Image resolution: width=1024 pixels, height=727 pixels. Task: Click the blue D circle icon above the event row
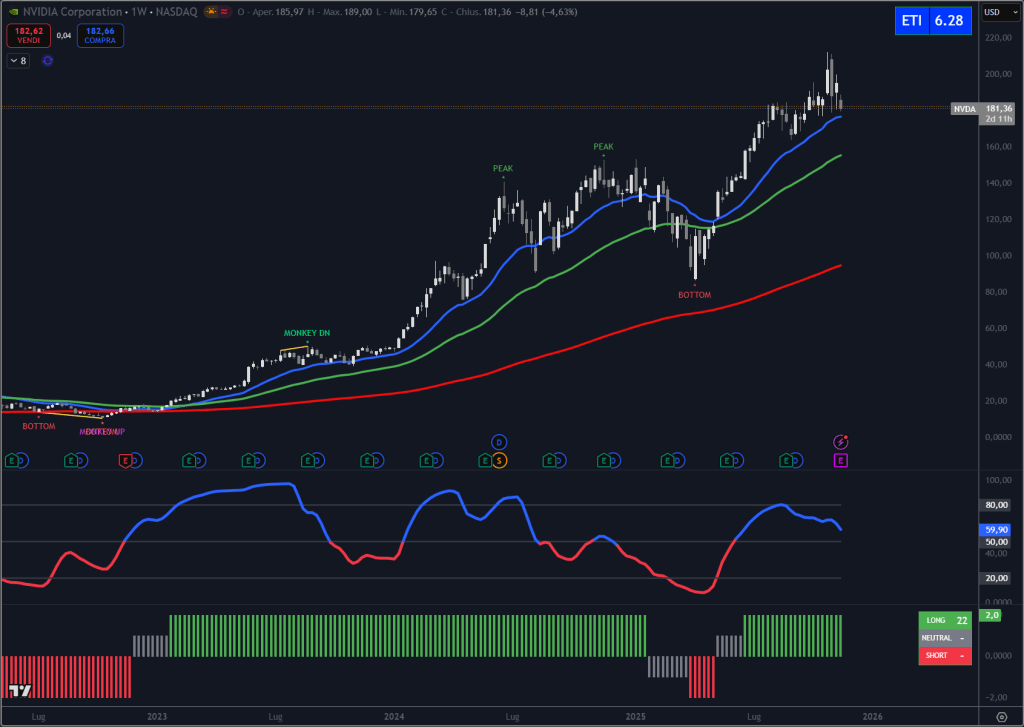click(x=497, y=441)
